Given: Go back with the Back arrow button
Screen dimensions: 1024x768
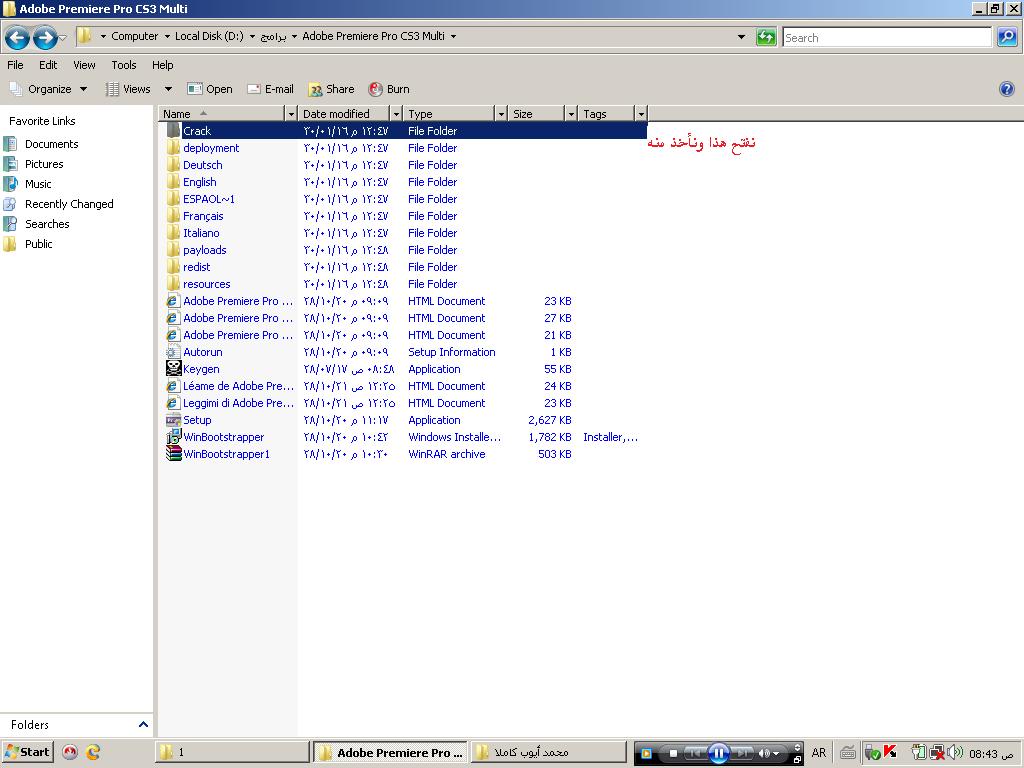Looking at the screenshot, I should click(18, 38).
